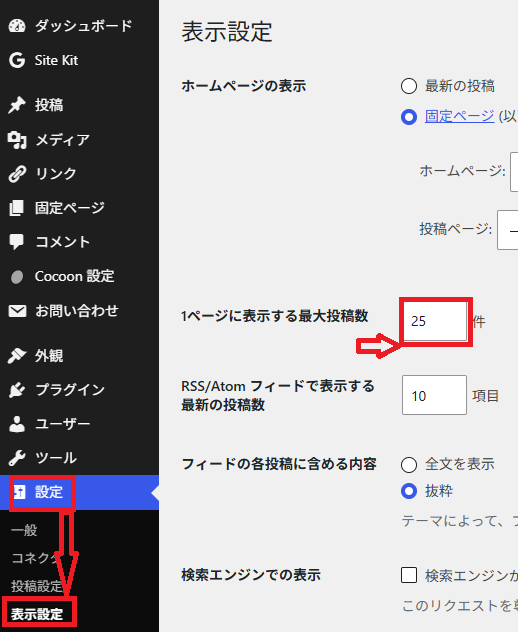The image size is (518, 632).
Task: Click the RSS feed item count field
Action: pyautogui.click(x=435, y=395)
